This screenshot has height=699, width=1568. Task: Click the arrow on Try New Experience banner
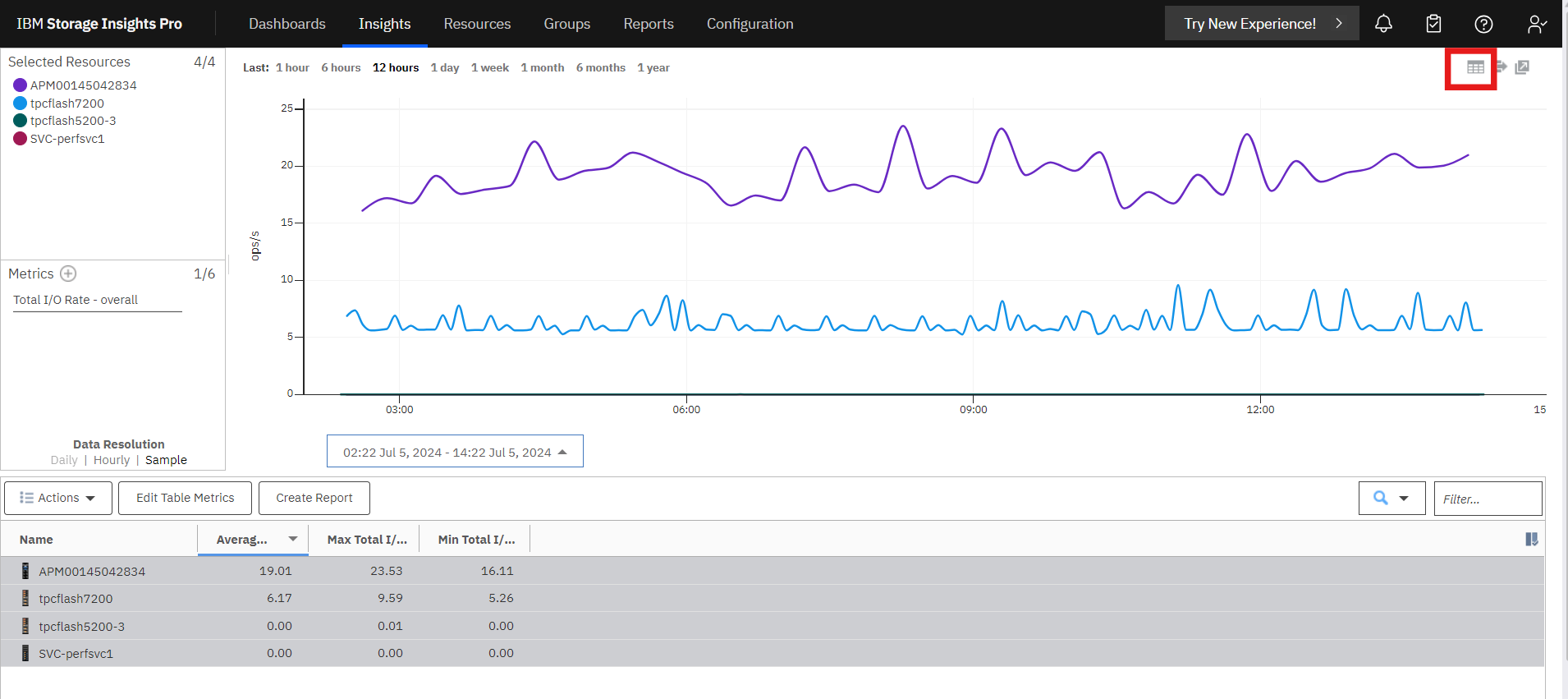coord(1339,24)
